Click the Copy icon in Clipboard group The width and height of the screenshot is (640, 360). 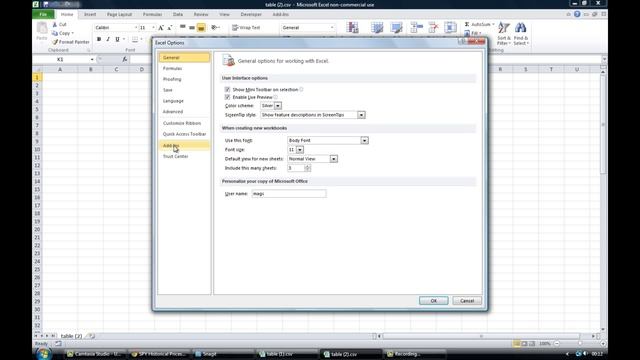(x=55, y=33)
